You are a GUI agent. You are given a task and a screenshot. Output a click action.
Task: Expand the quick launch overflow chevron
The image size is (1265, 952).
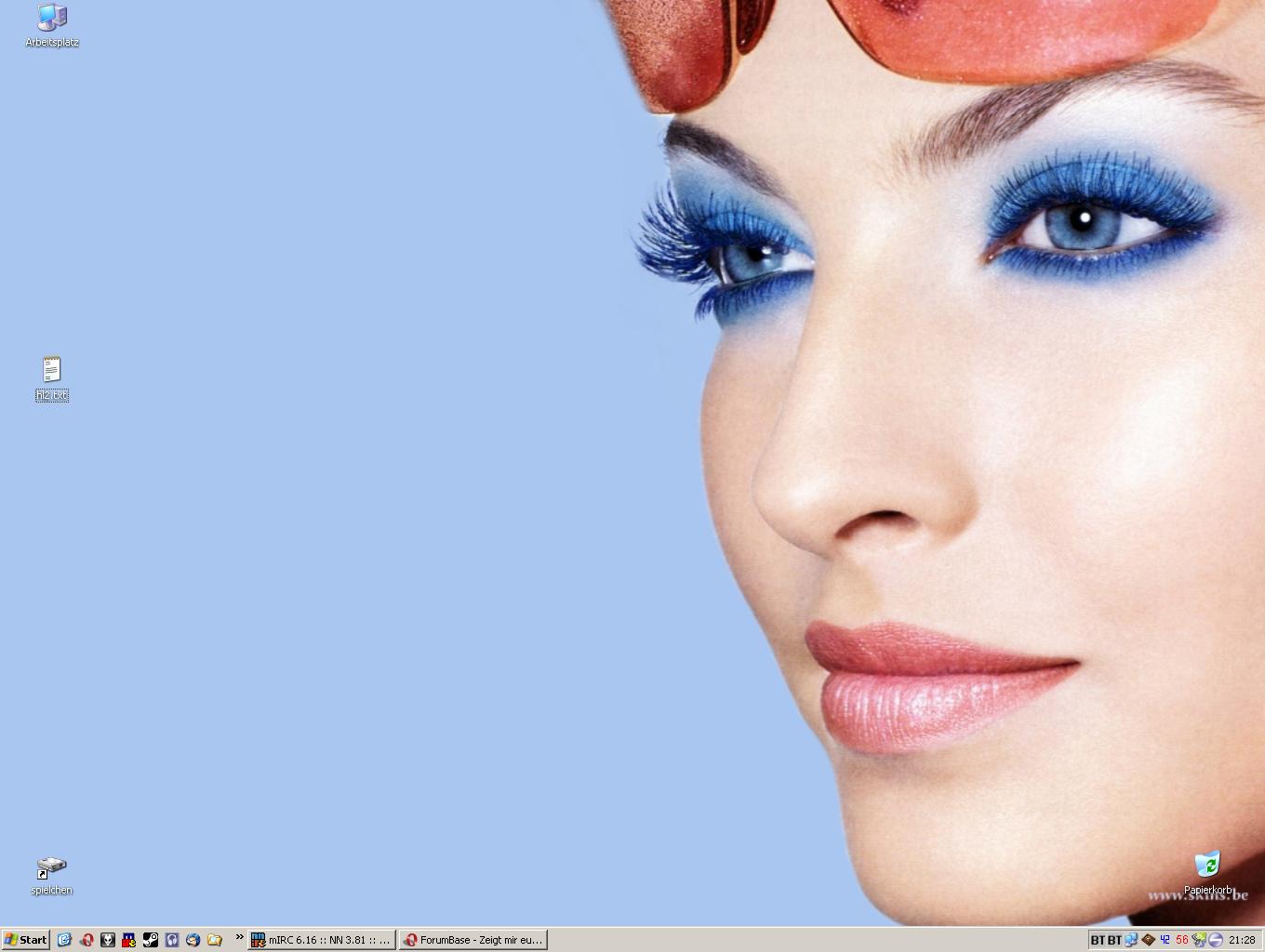pyautogui.click(x=239, y=937)
